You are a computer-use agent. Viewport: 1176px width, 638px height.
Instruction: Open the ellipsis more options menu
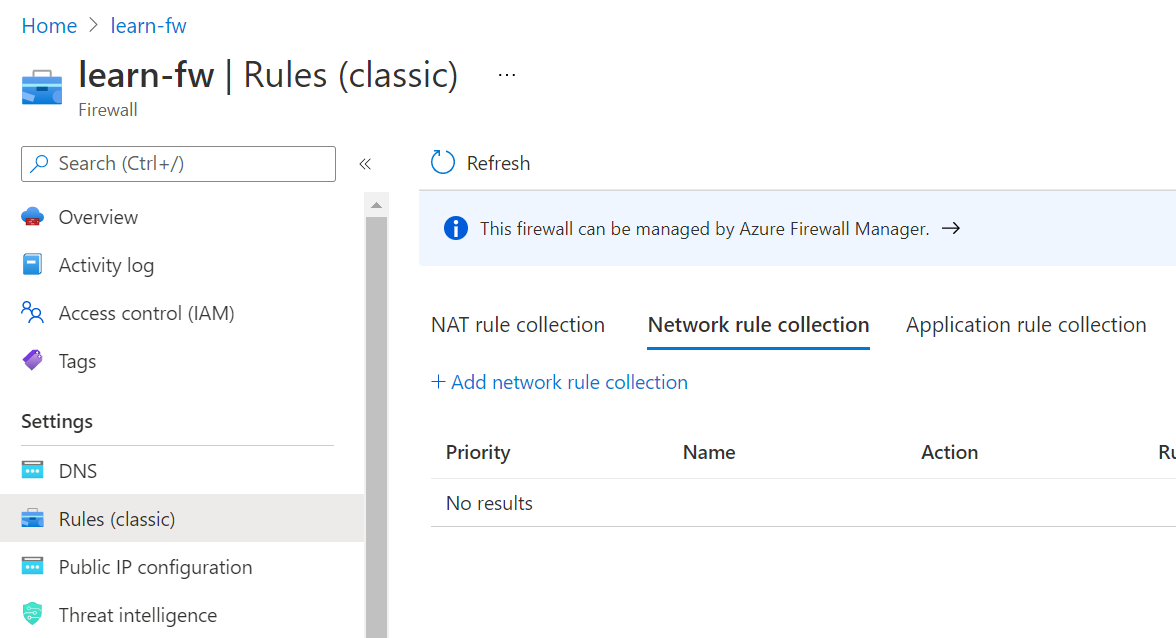pyautogui.click(x=507, y=75)
